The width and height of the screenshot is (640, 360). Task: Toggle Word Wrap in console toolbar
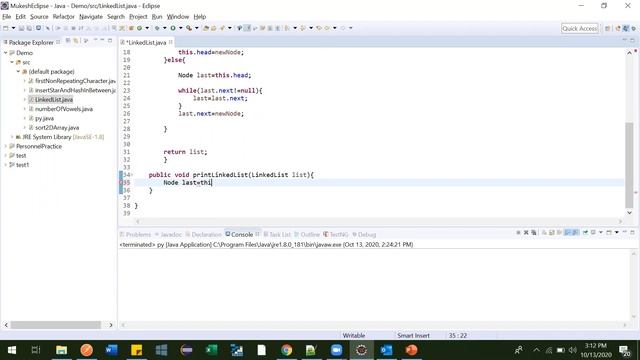(x=559, y=233)
